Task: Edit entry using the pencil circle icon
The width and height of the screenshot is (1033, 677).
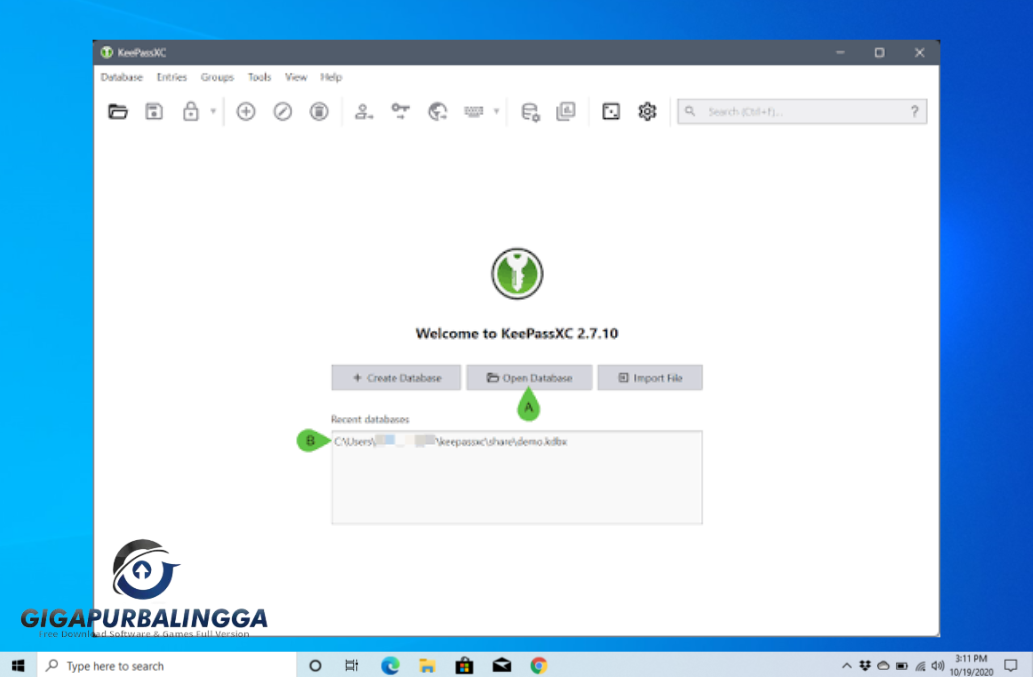Action: [x=283, y=111]
